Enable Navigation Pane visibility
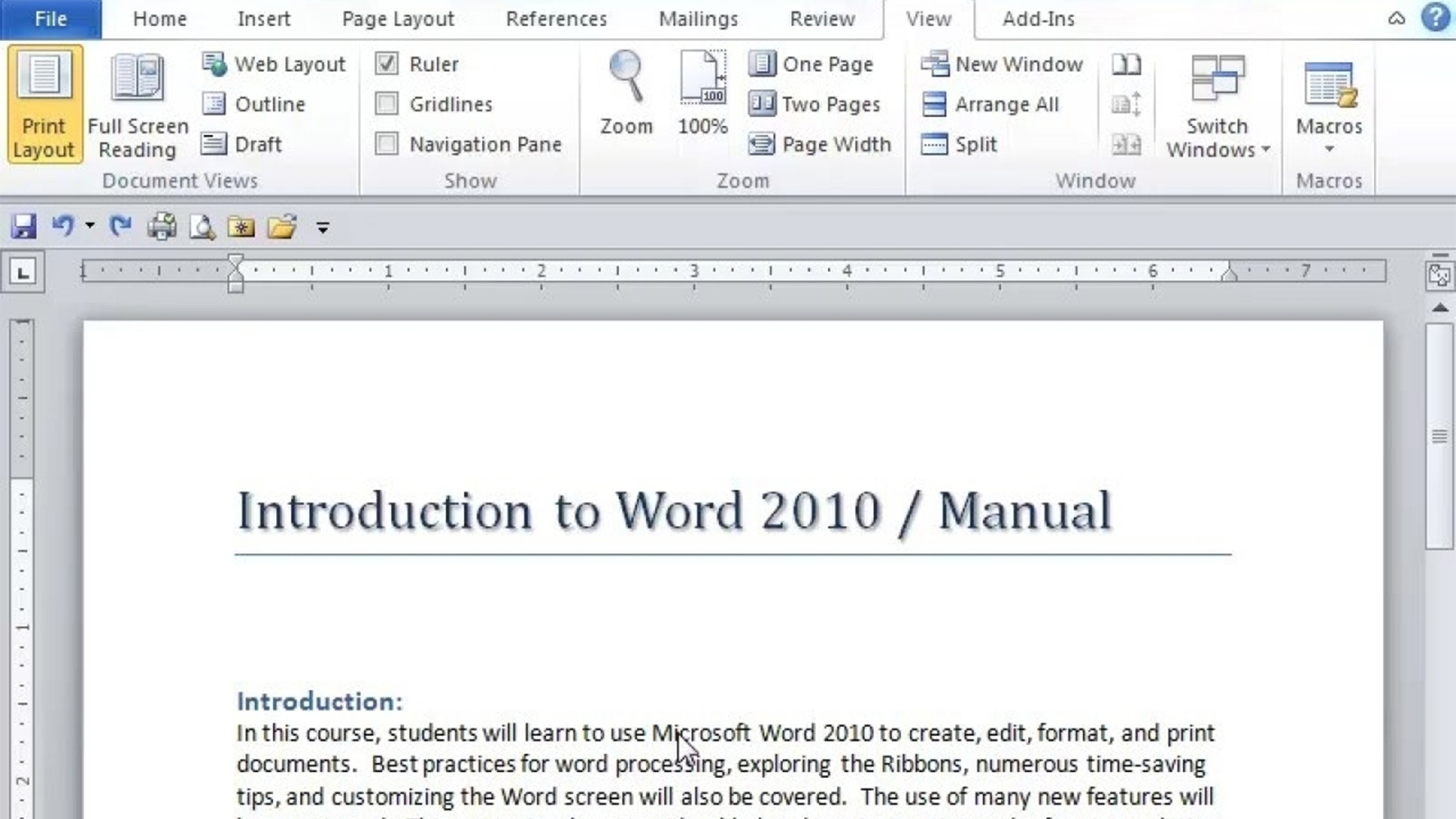Screen dimensions: 1456x819 (x=387, y=144)
